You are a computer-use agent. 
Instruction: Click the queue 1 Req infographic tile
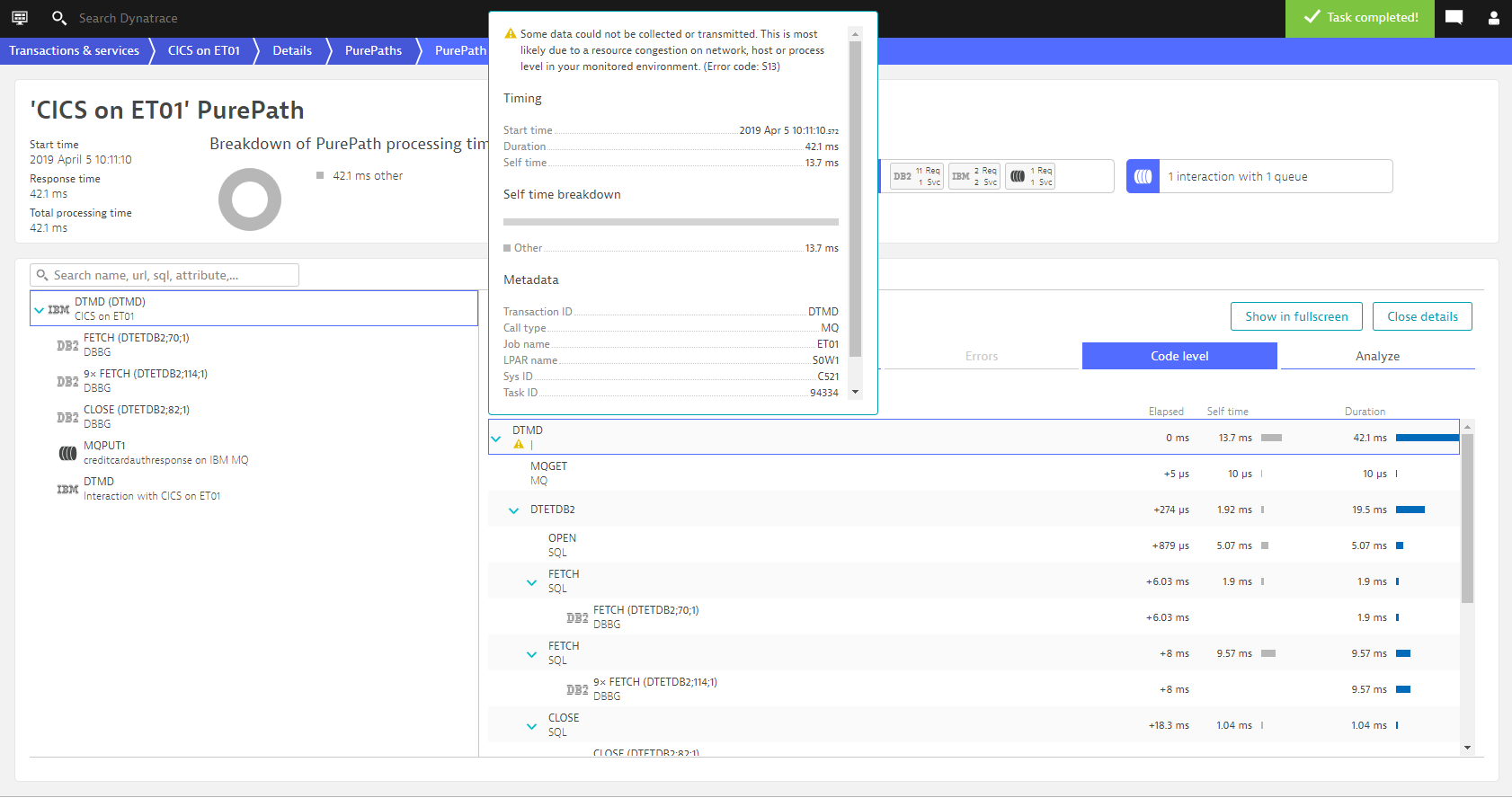coord(1030,176)
